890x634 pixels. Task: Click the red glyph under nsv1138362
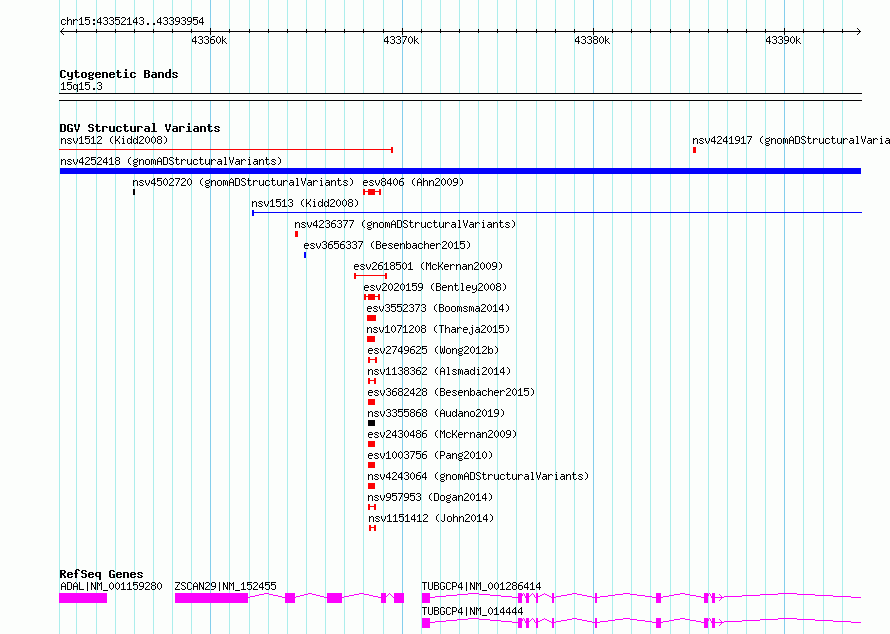tap(372, 381)
